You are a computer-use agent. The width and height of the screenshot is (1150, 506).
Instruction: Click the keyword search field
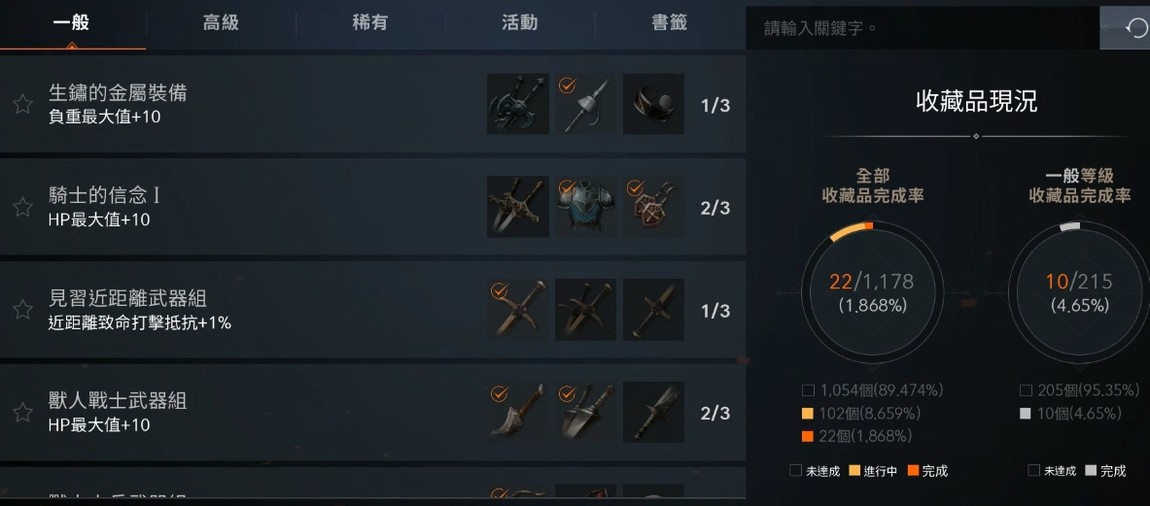923,29
